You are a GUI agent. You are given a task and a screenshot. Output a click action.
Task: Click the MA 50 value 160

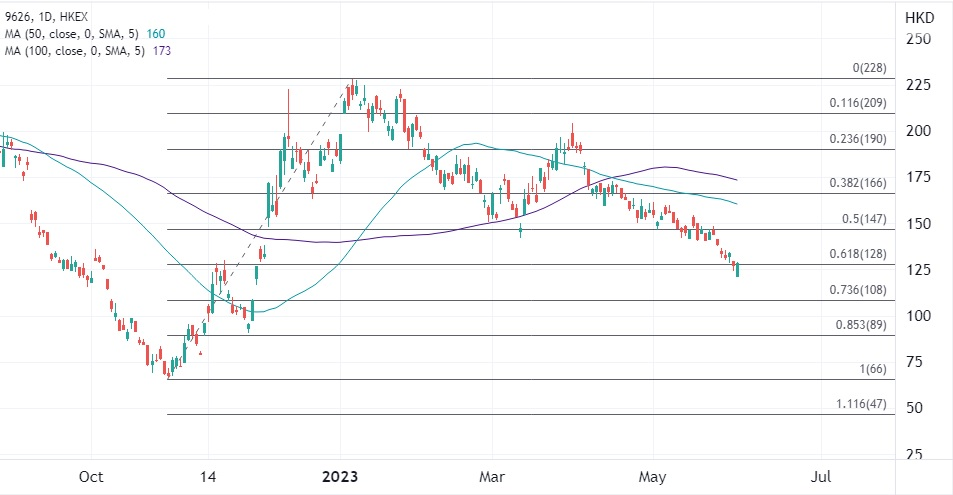click(156, 34)
